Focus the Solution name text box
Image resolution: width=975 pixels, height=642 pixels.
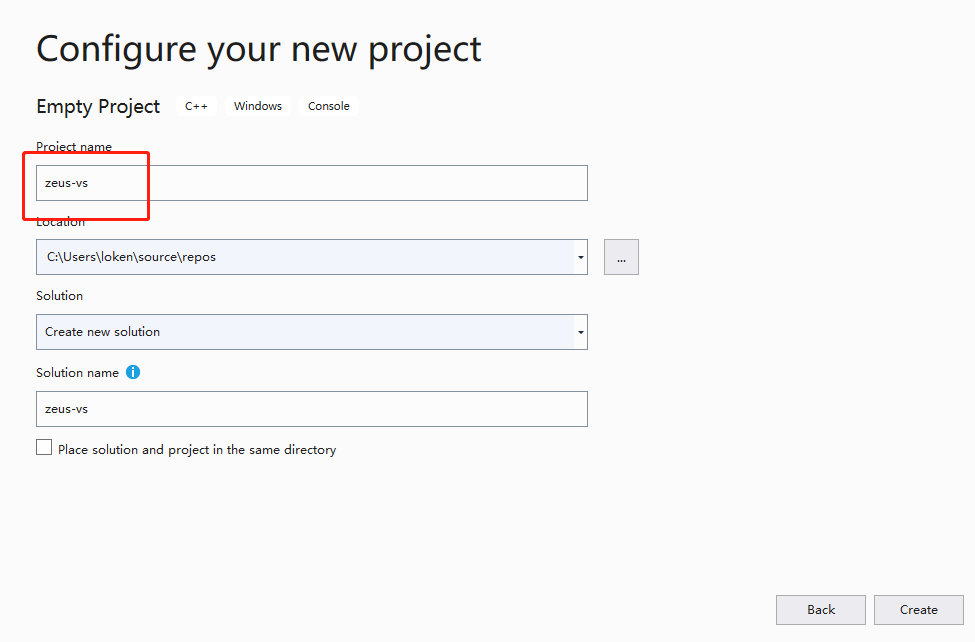[311, 409]
